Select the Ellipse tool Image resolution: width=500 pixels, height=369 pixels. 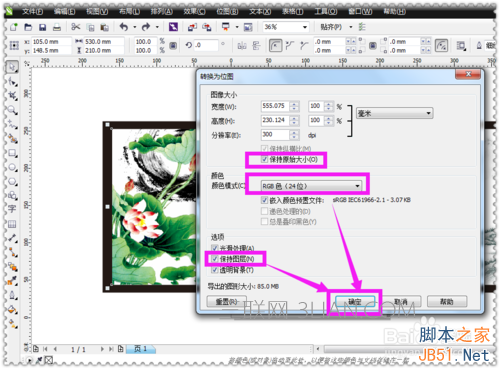(x=13, y=167)
